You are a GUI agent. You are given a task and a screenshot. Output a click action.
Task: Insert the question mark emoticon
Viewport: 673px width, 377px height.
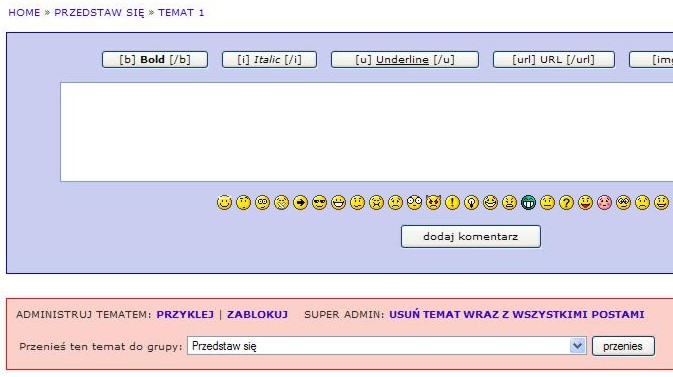(x=567, y=202)
